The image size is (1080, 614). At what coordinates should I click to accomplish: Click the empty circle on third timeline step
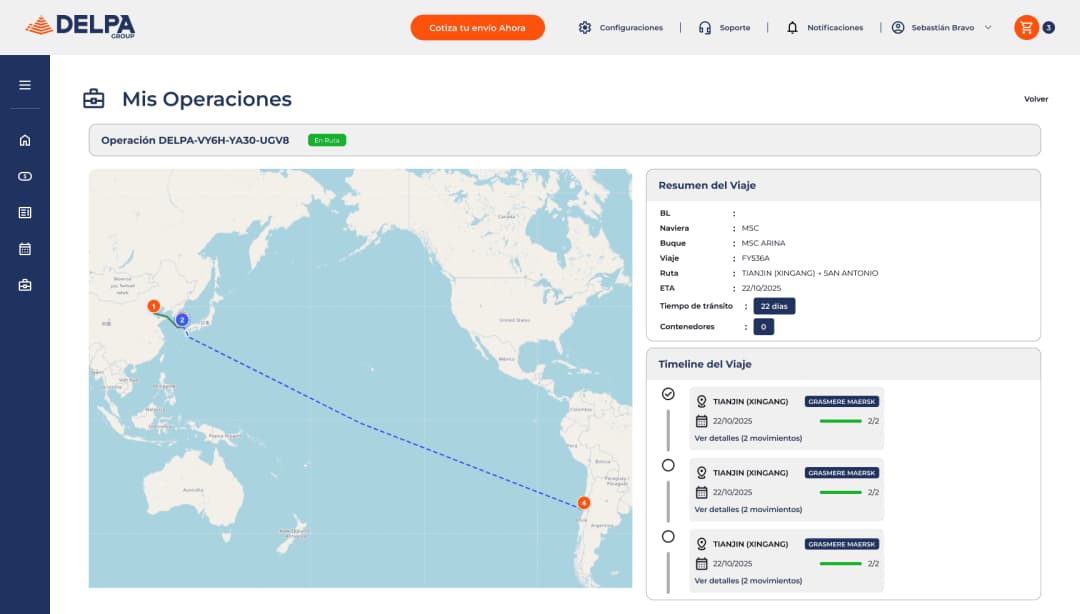668,537
